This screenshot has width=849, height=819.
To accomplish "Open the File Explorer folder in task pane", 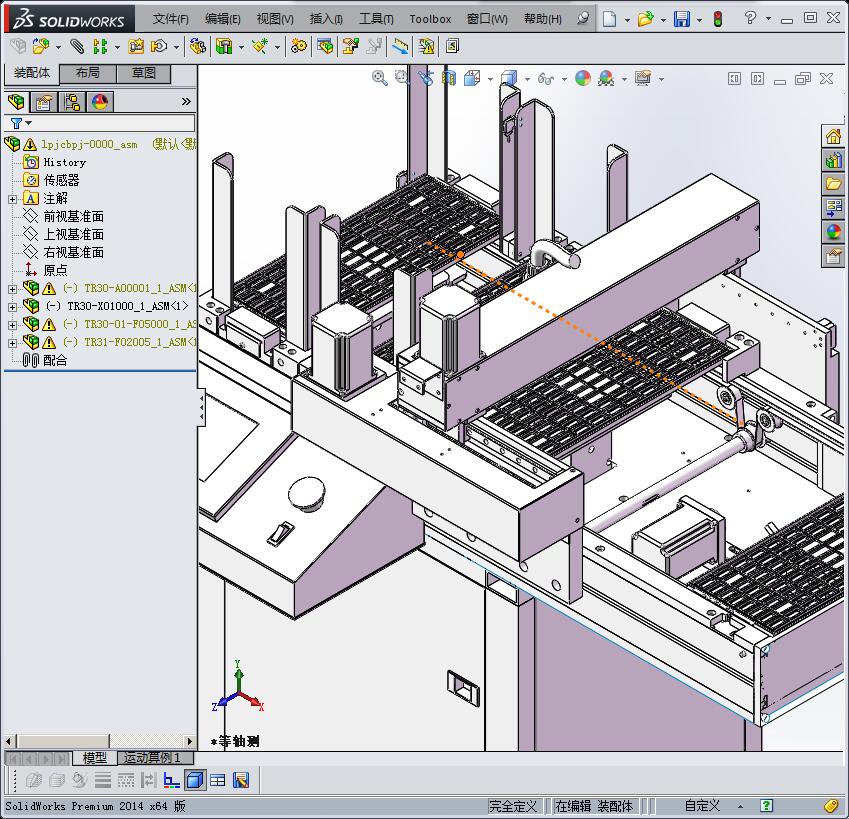I will 833,184.
